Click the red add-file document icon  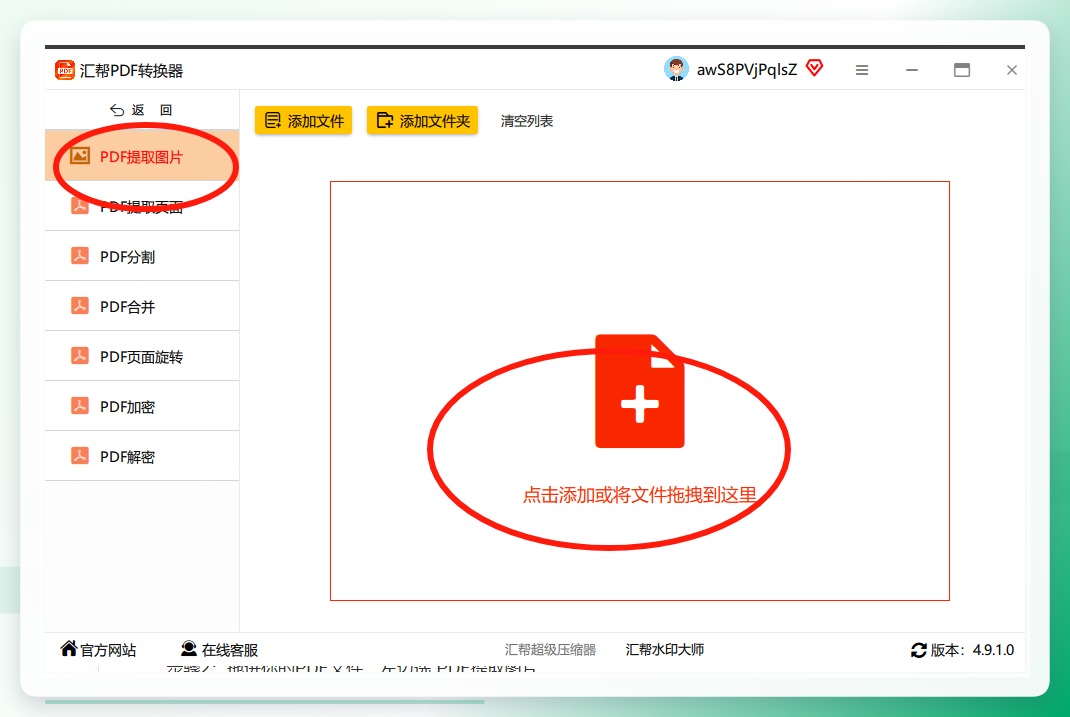639,391
